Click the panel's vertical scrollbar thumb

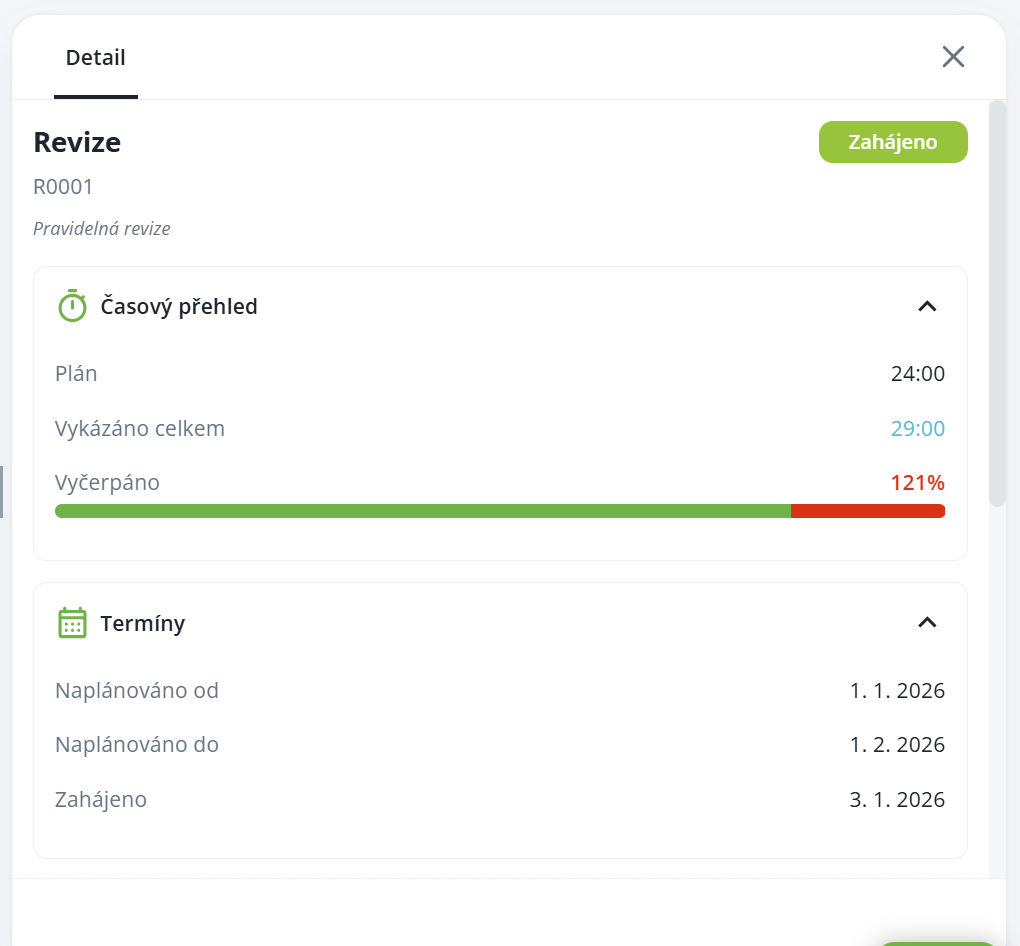tap(997, 300)
